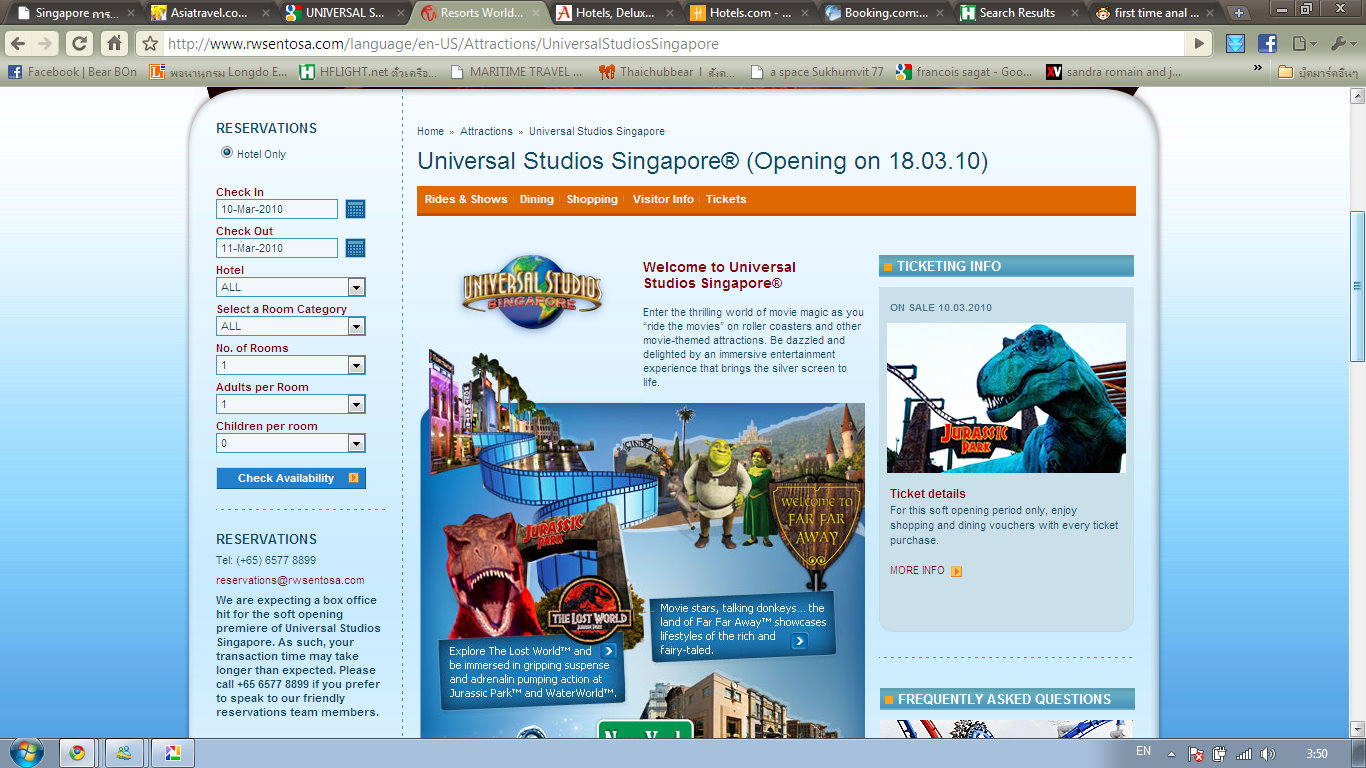Click the Check In date field
Image resolution: width=1366 pixels, height=768 pixels.
277,209
